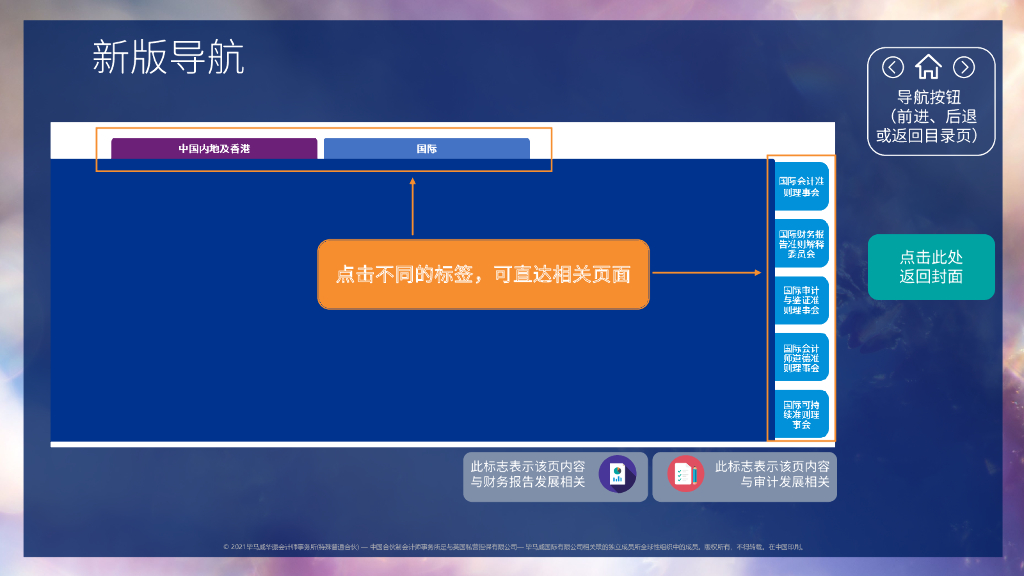
Task: Click the 新版导航 slide title
Action: (x=168, y=57)
